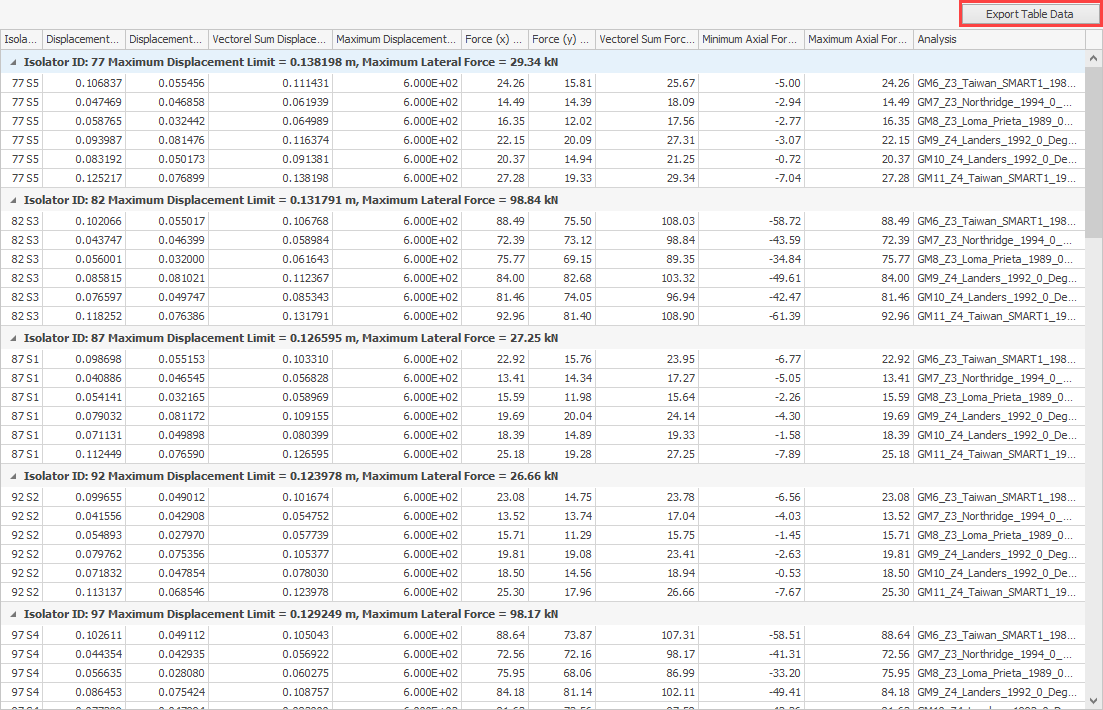Collapse the Isolator ID: 77 group
The height and width of the screenshot is (710, 1103).
[13, 62]
